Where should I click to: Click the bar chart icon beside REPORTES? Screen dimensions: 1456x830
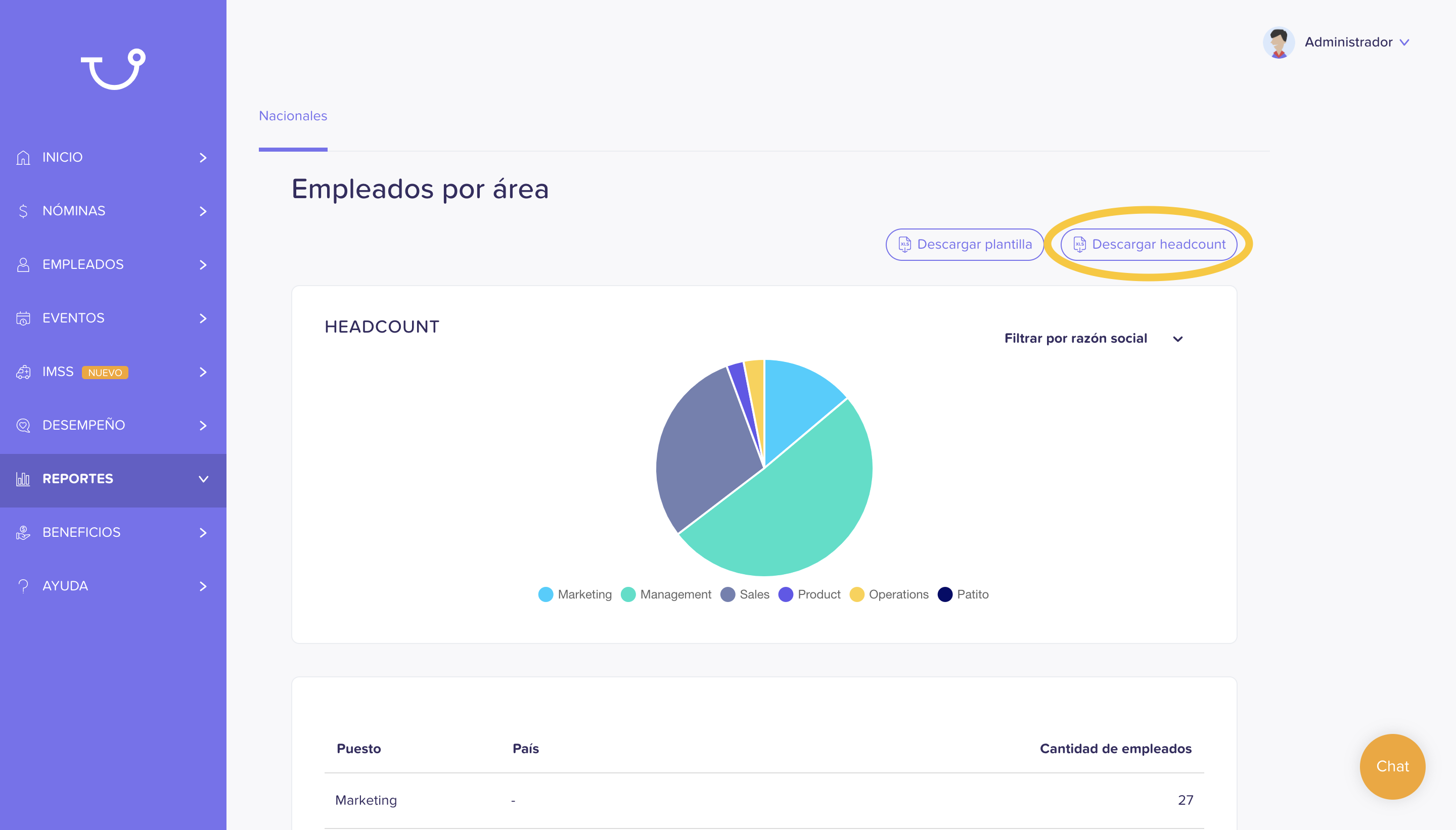pos(23,479)
